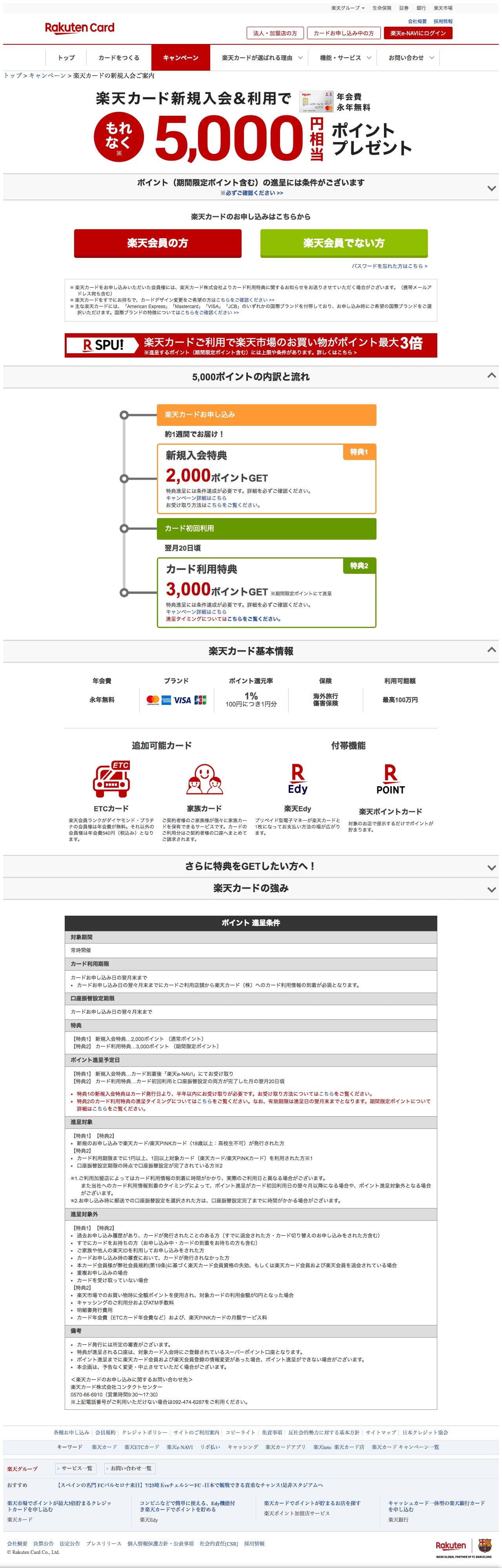
Task: Click breadcrumb キャンペーン link
Action: point(47,75)
